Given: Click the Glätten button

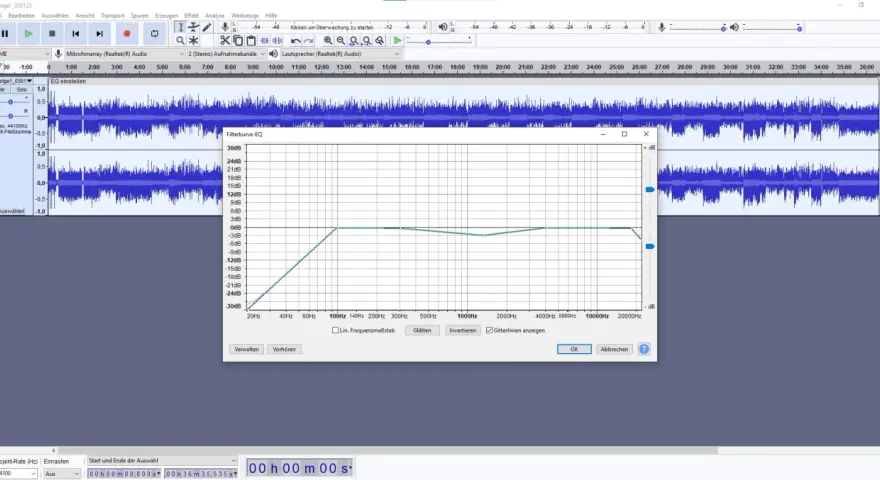Looking at the screenshot, I should coord(422,331).
